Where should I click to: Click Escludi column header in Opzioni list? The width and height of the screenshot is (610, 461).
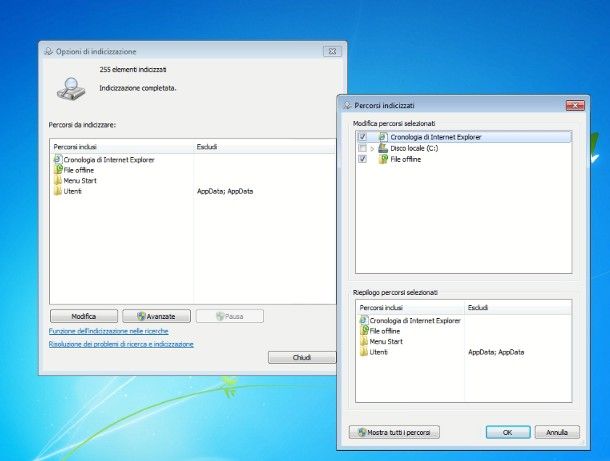tap(265, 147)
